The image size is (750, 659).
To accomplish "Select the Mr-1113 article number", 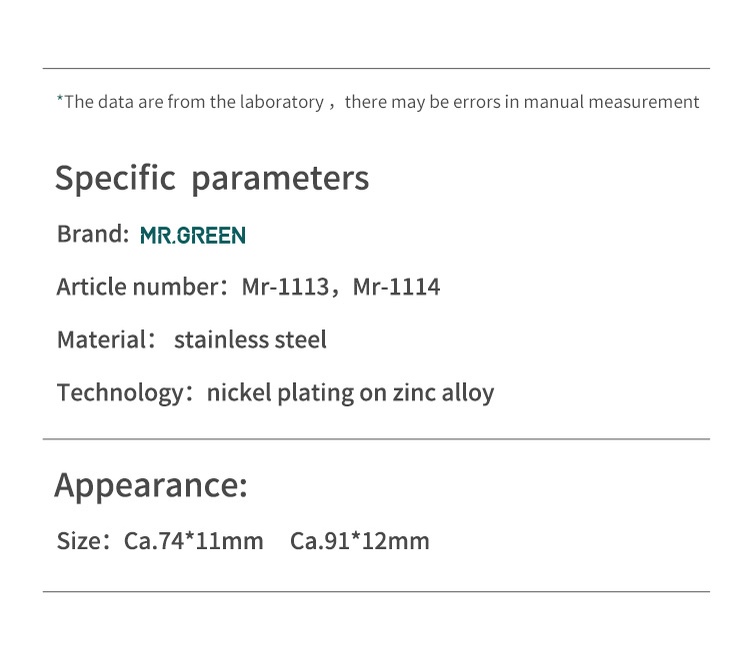I will [284, 287].
